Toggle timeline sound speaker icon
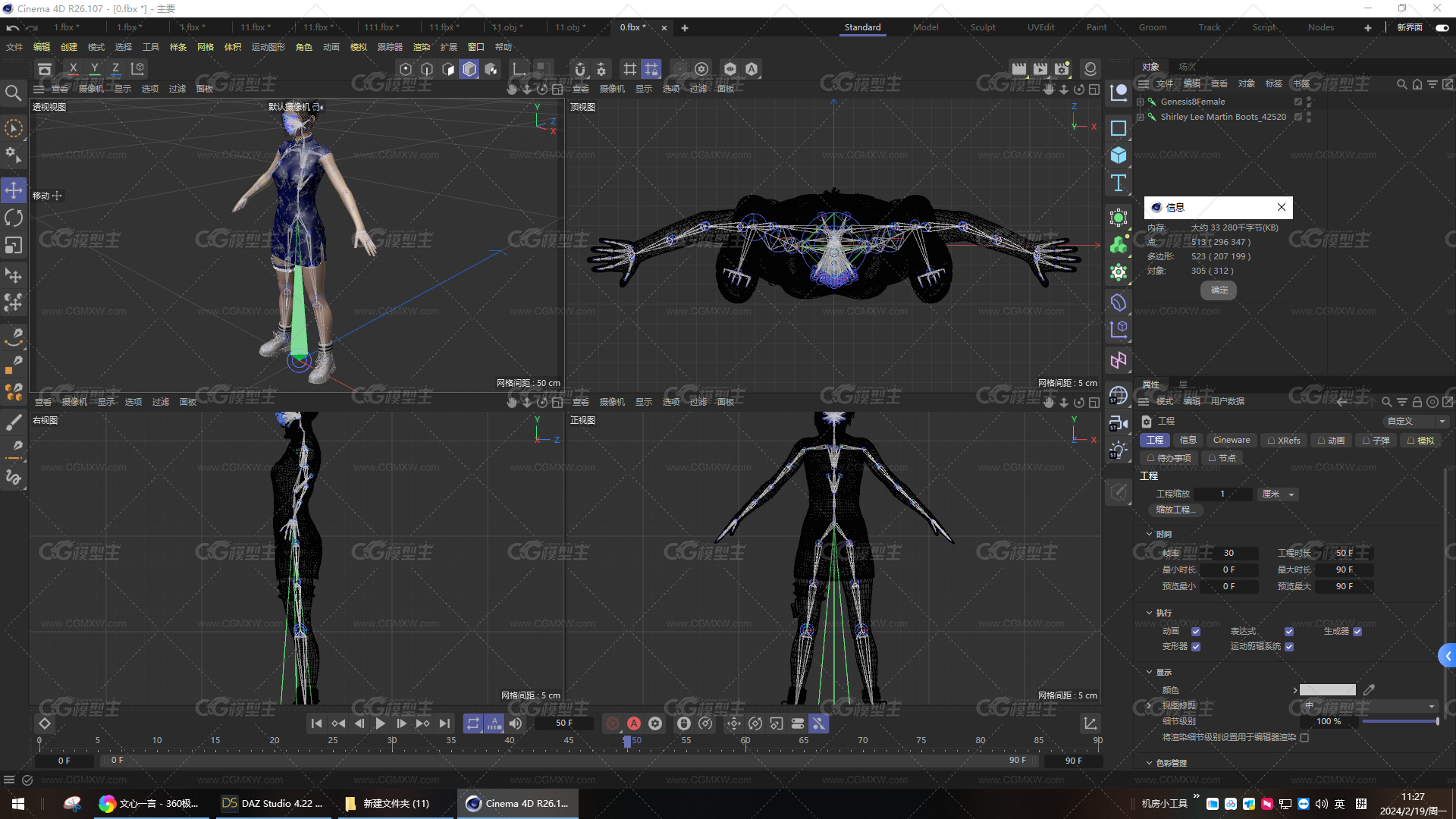Image resolution: width=1456 pixels, height=819 pixels. (x=516, y=723)
